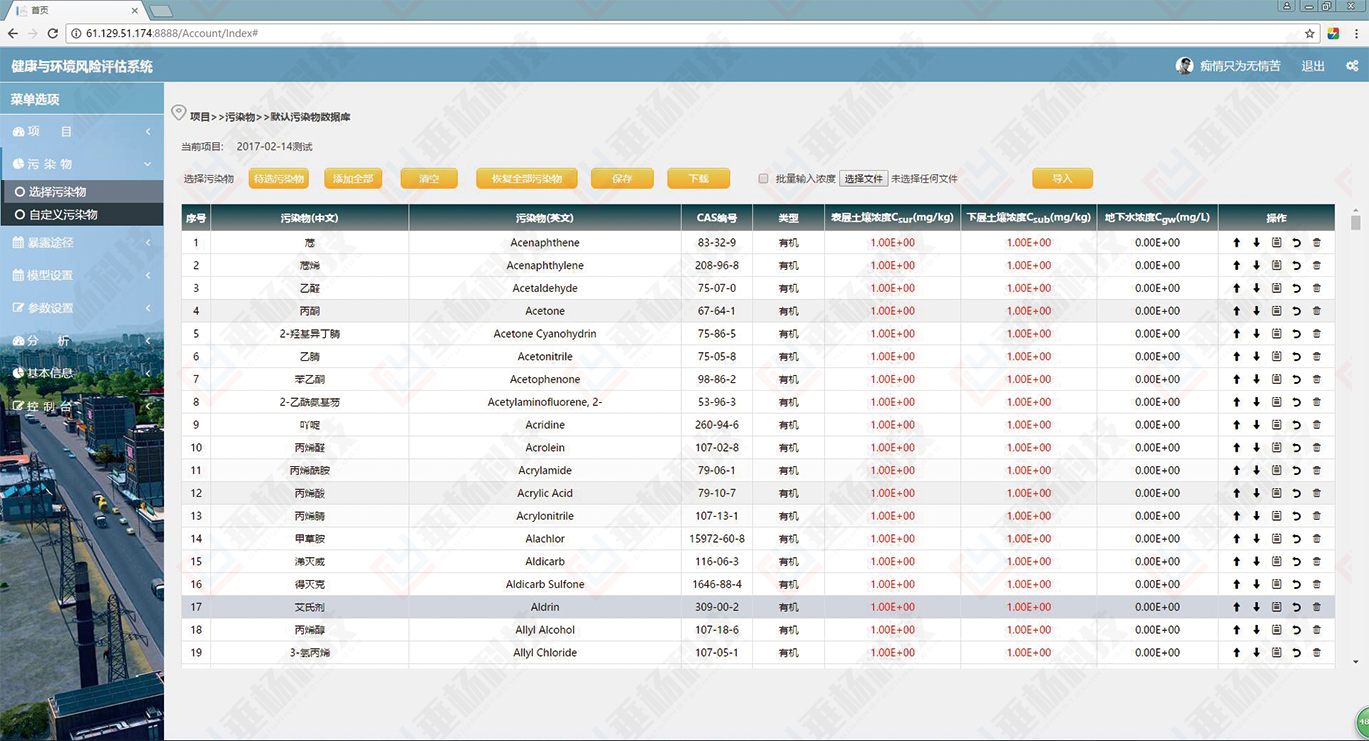The image size is (1369, 741).
Task: Click scrollbar down arrow beside table
Action: click(1356, 661)
